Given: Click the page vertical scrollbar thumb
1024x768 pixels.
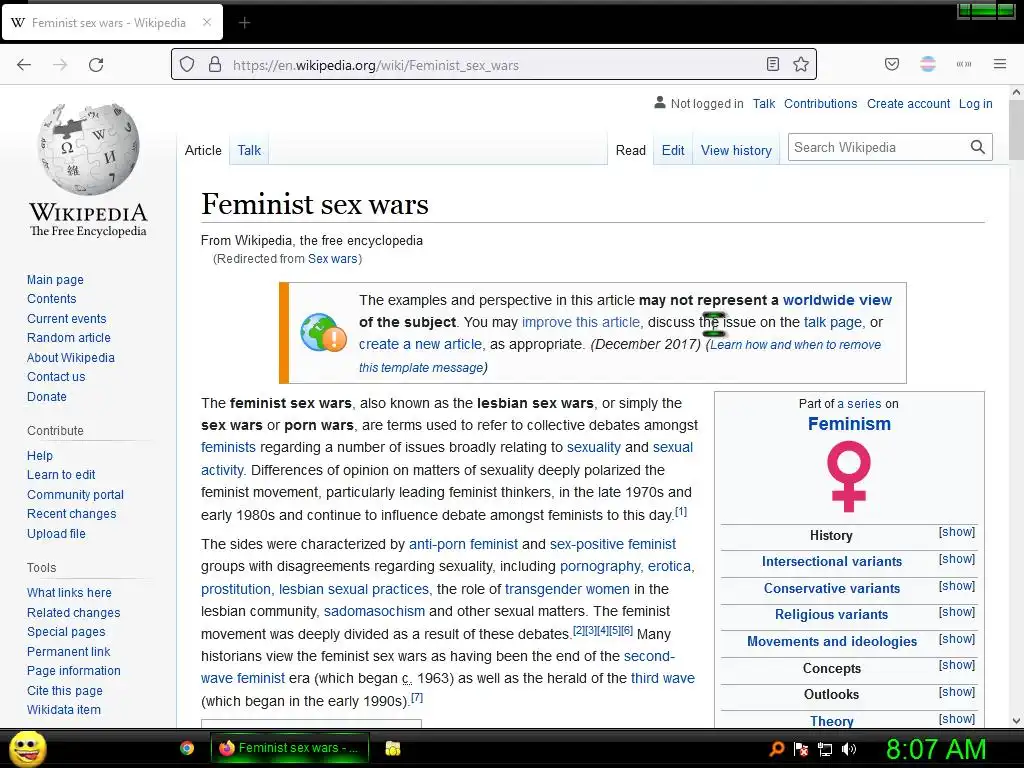Looking at the screenshot, I should [x=1016, y=131].
